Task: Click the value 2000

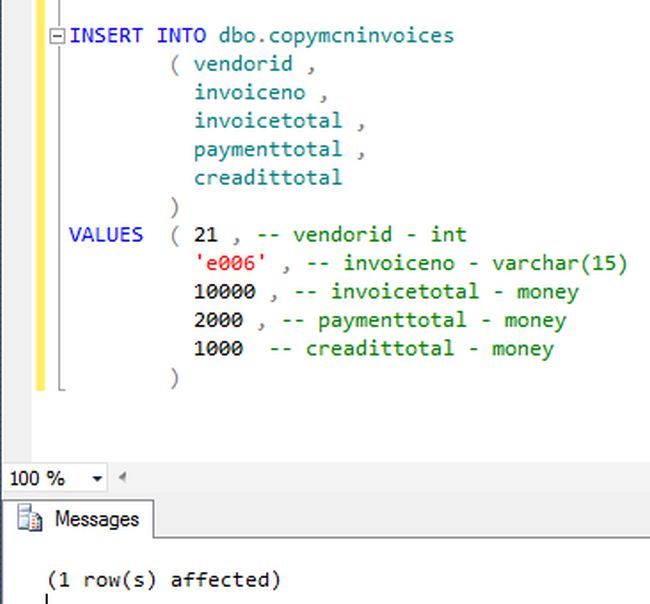Action: click(218, 320)
